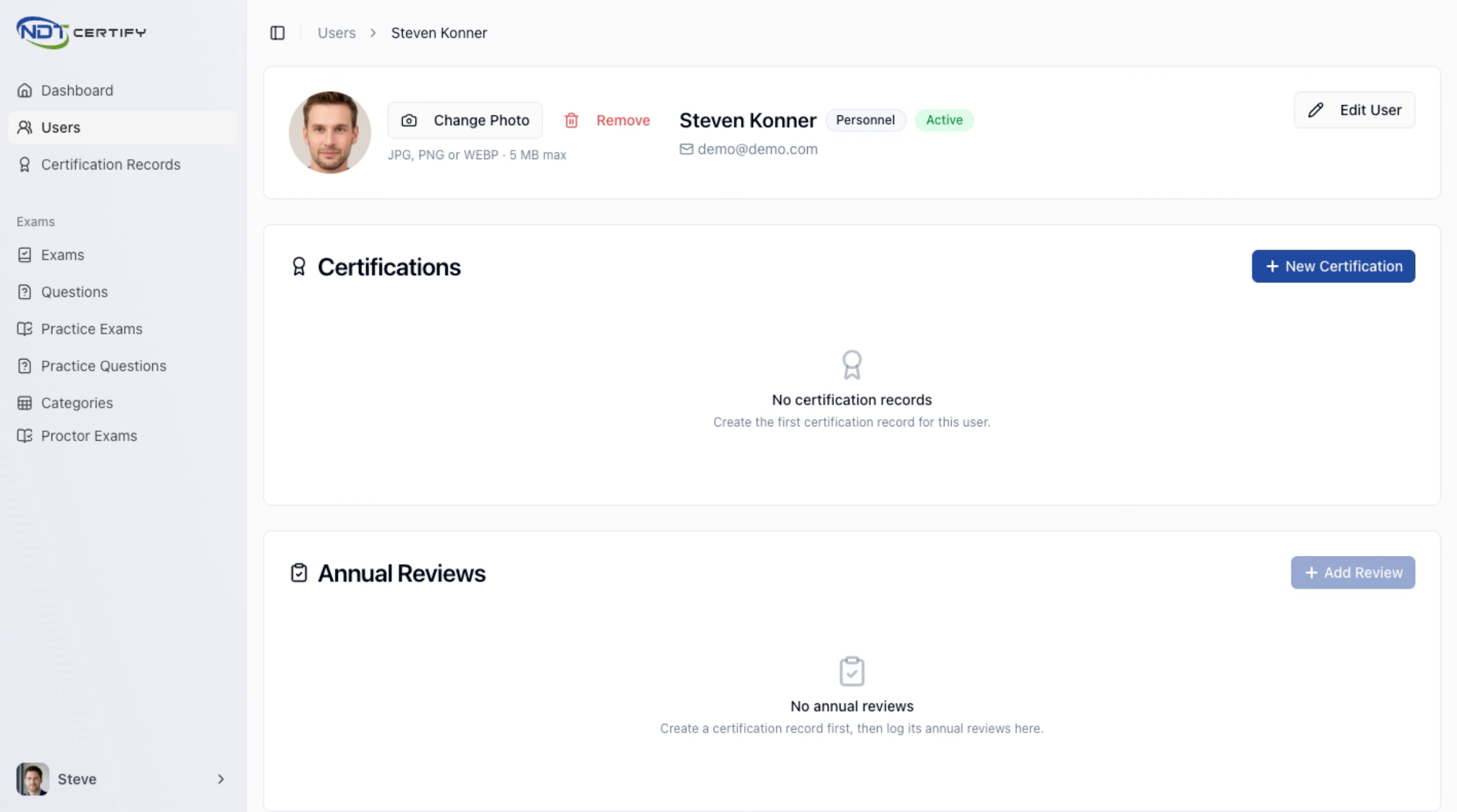This screenshot has width=1457, height=812.
Task: Click the New Certification button
Action: 1333,266
